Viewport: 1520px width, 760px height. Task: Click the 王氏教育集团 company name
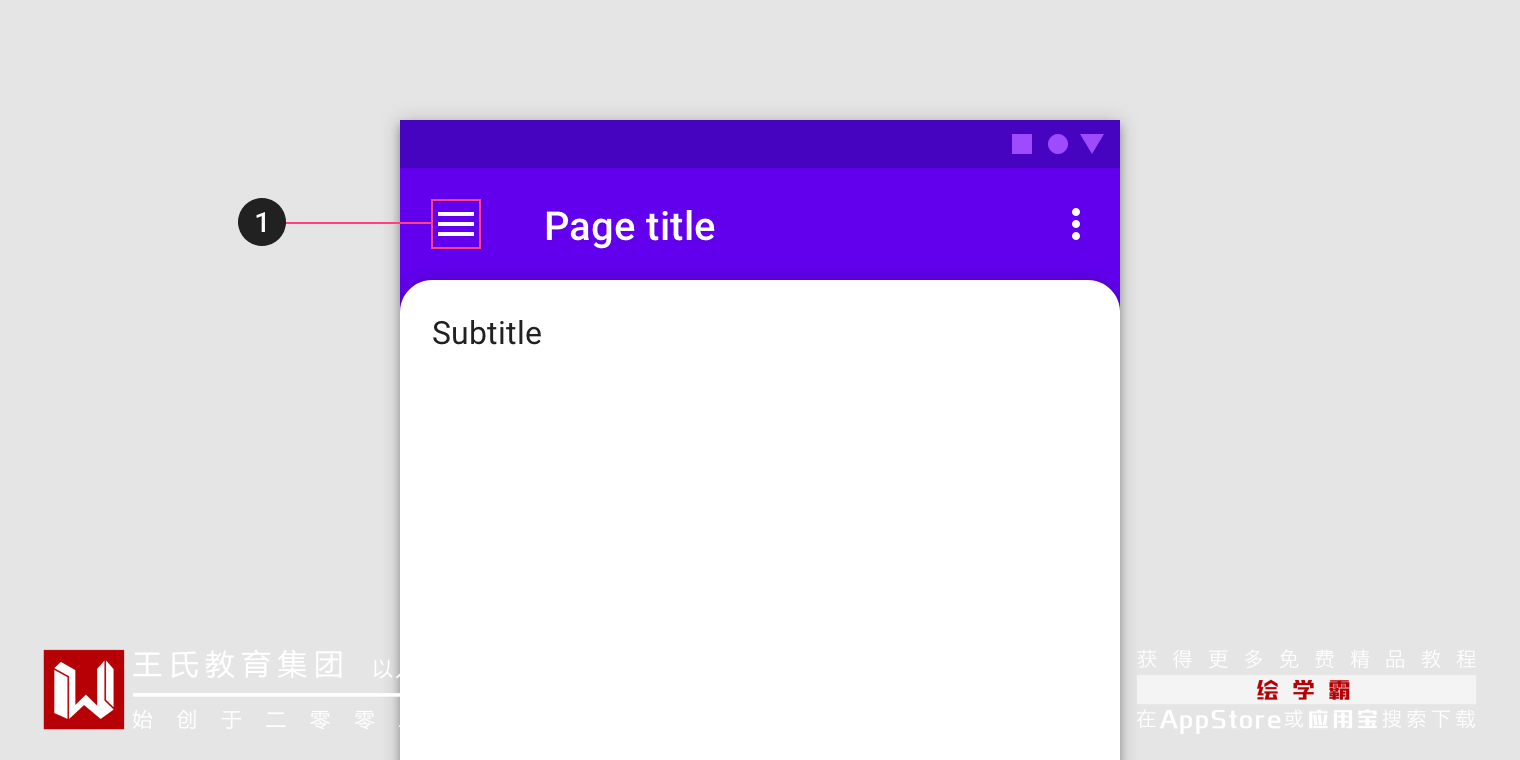[x=239, y=665]
